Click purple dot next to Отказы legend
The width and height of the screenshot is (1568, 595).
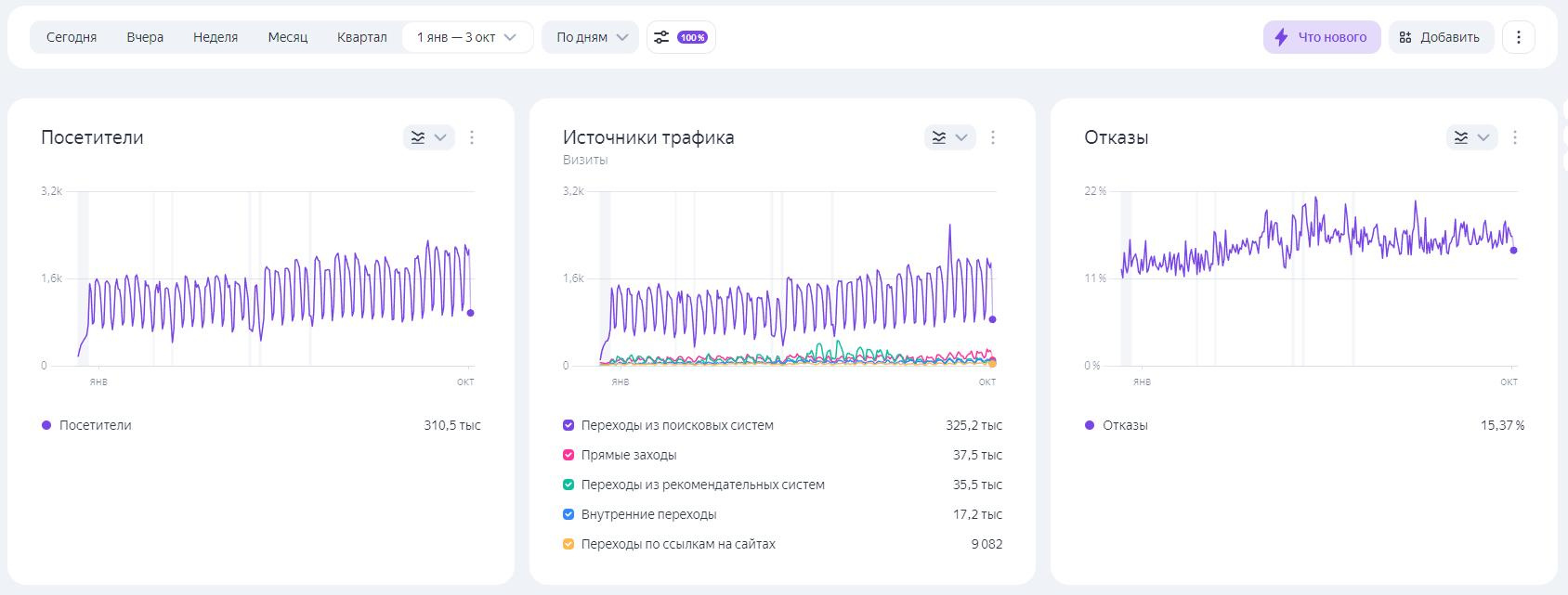1090,425
